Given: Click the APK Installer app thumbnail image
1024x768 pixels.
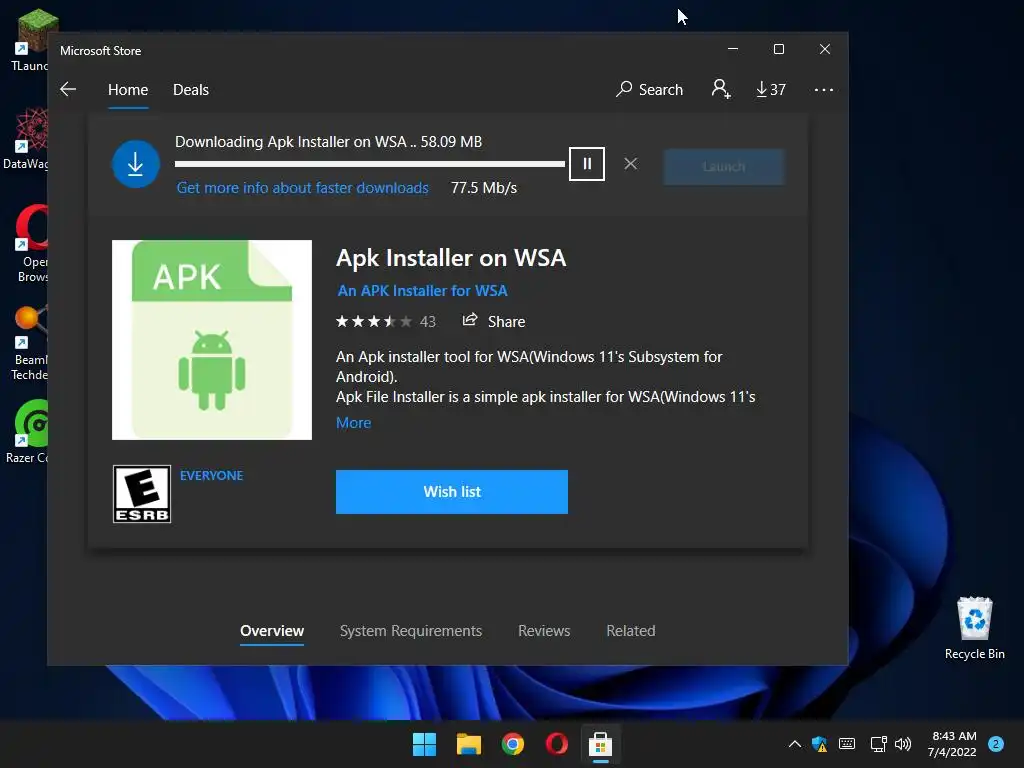Looking at the screenshot, I should click(212, 340).
